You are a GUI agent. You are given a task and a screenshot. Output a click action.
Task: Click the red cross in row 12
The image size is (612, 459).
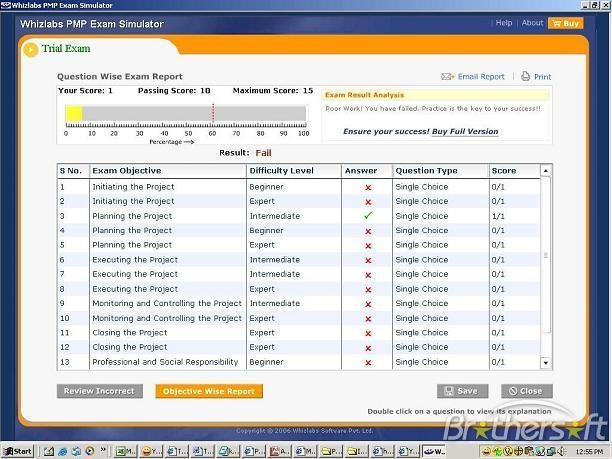tap(368, 348)
